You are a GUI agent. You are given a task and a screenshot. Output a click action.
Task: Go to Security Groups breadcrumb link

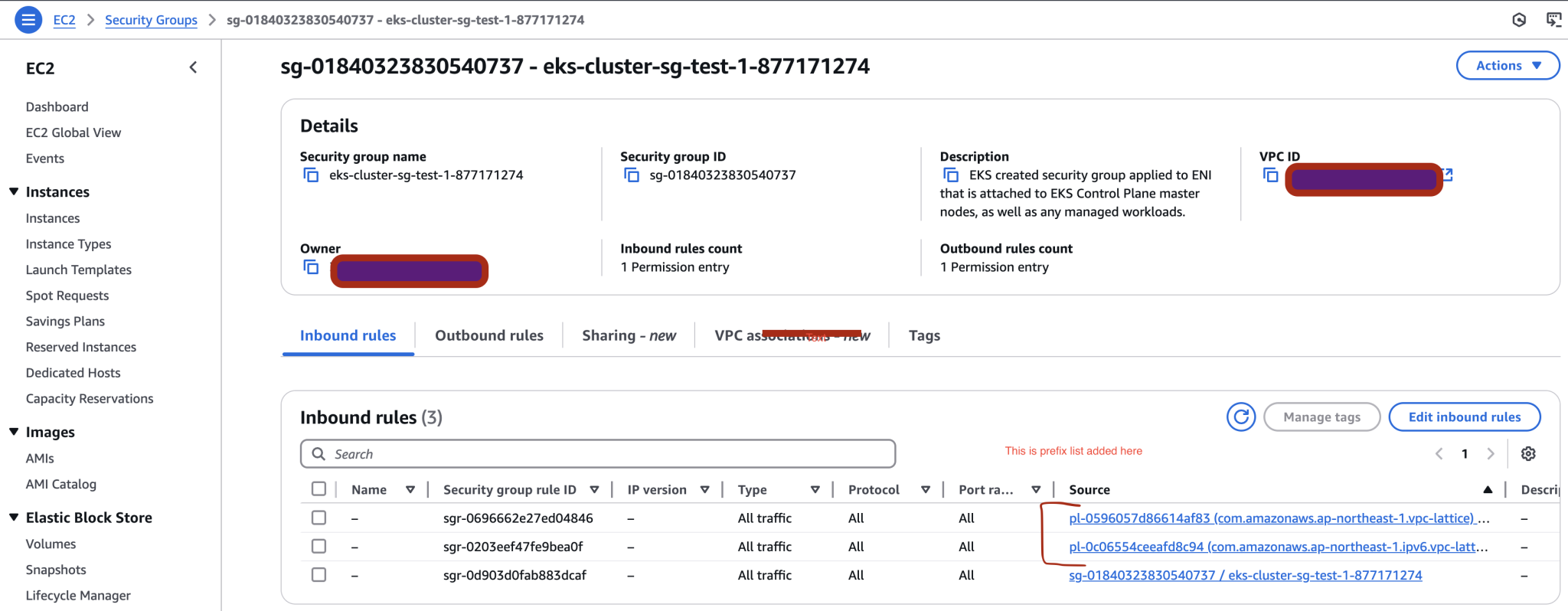click(x=151, y=20)
